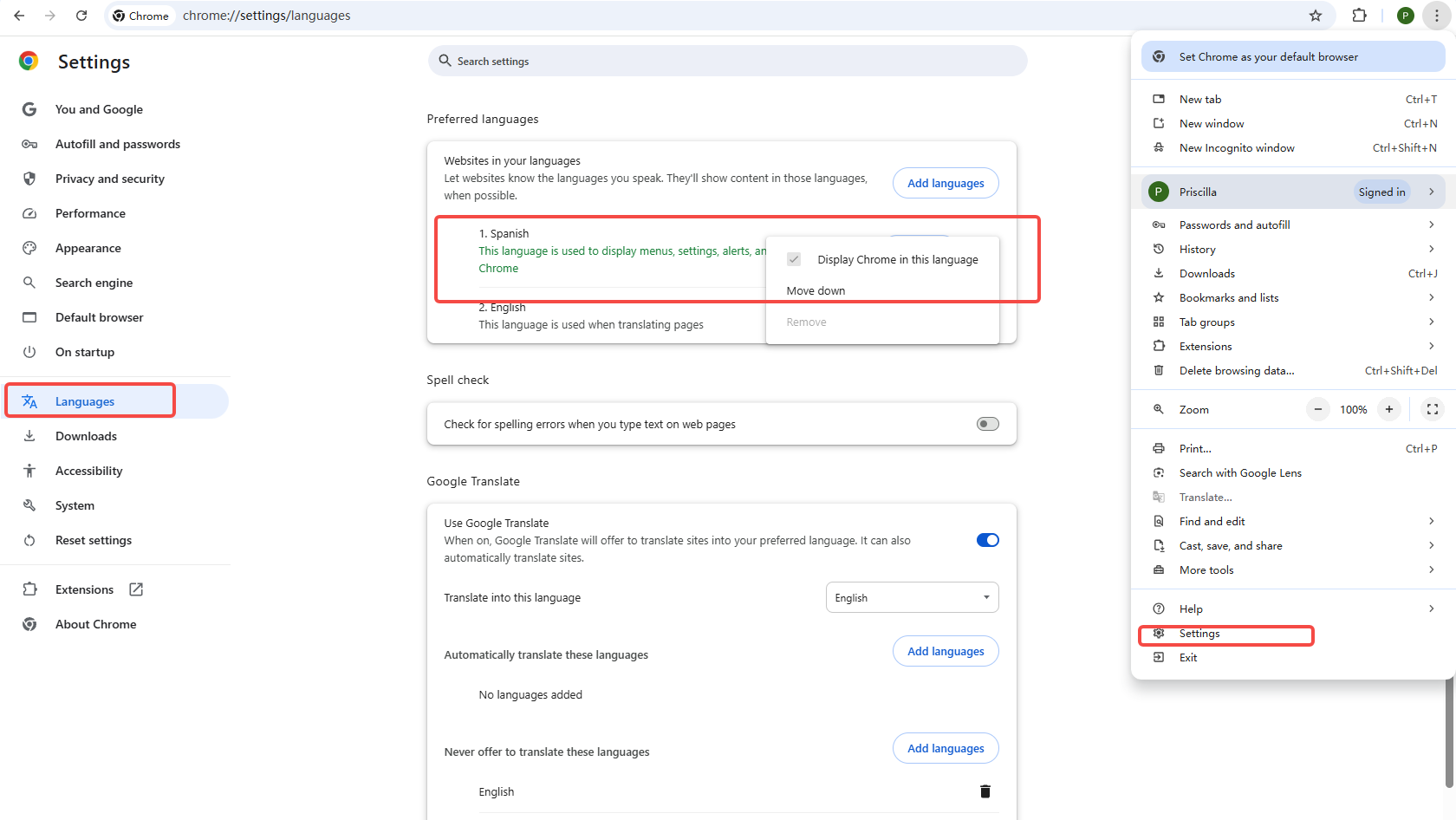The width and height of the screenshot is (1456, 820).
Task: Choose Move down for Spanish
Action: pyautogui.click(x=816, y=290)
